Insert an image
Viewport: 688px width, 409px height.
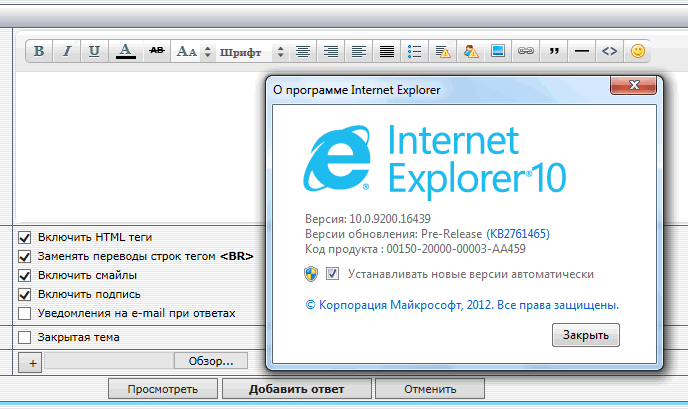point(498,51)
